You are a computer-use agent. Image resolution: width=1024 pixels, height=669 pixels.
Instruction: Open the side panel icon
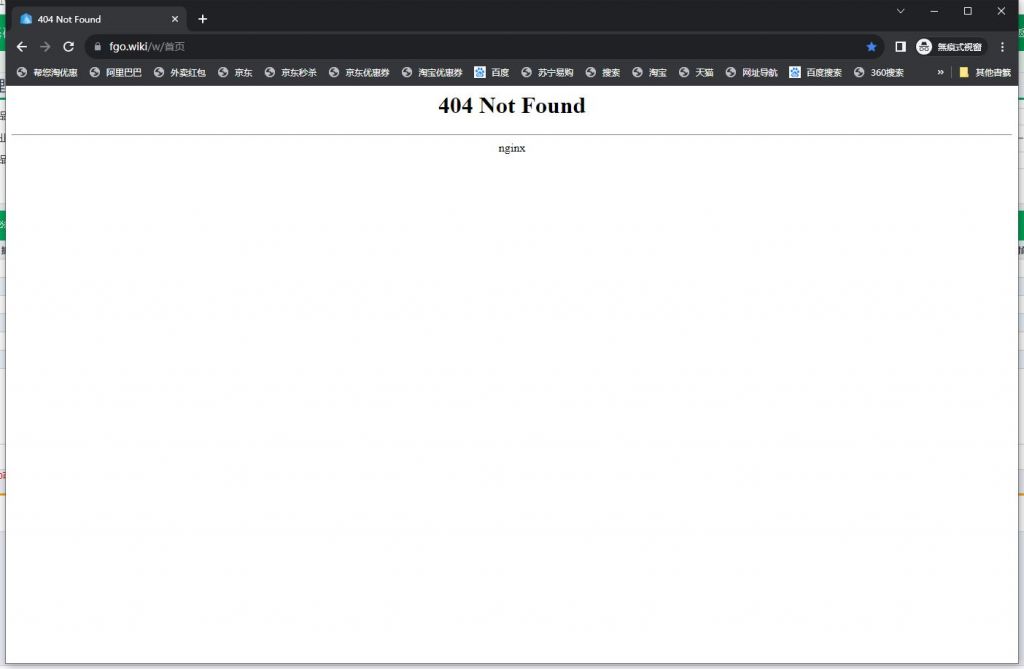tap(900, 46)
